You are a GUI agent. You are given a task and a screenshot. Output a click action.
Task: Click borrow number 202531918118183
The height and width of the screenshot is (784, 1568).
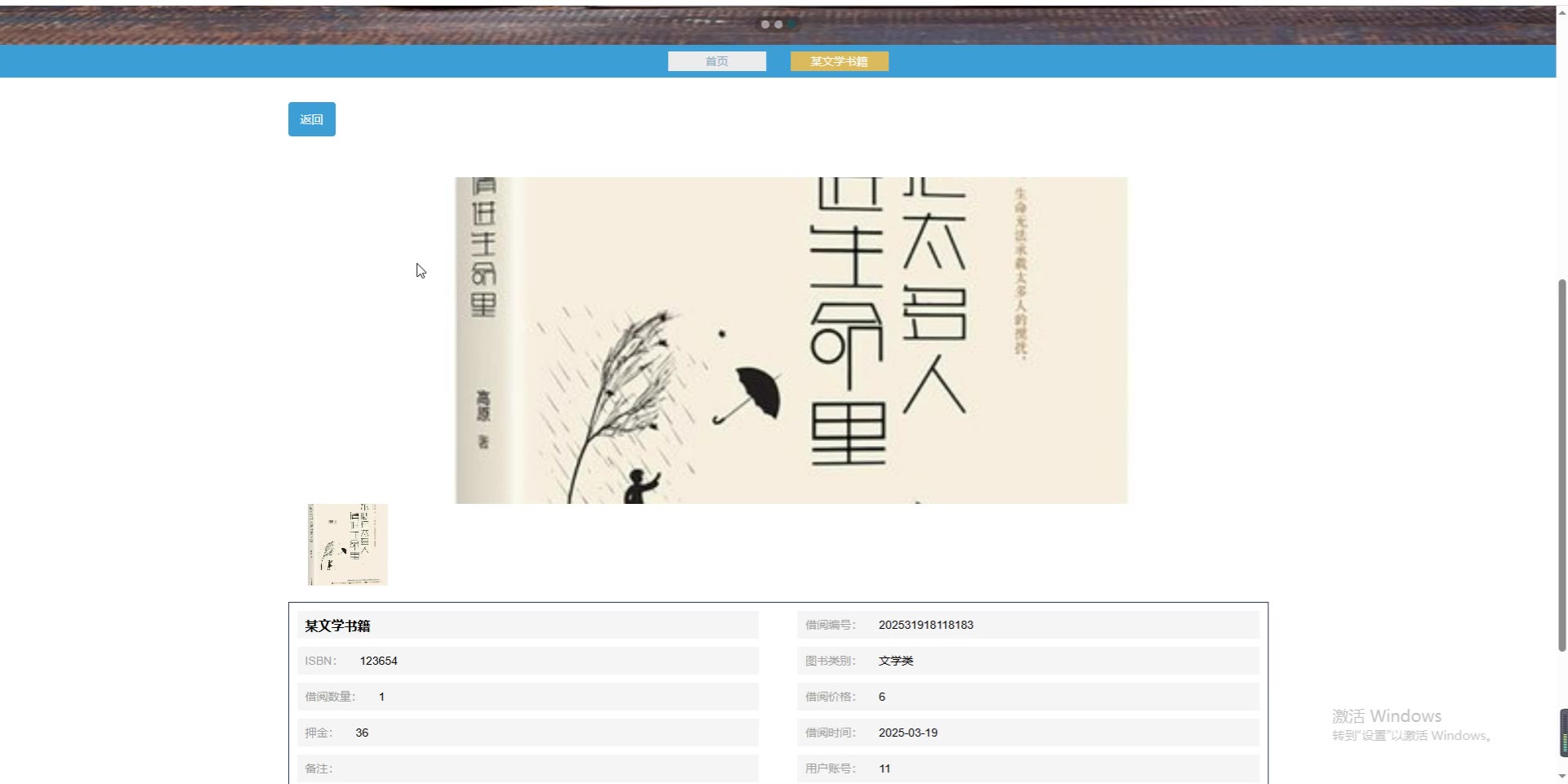(926, 625)
